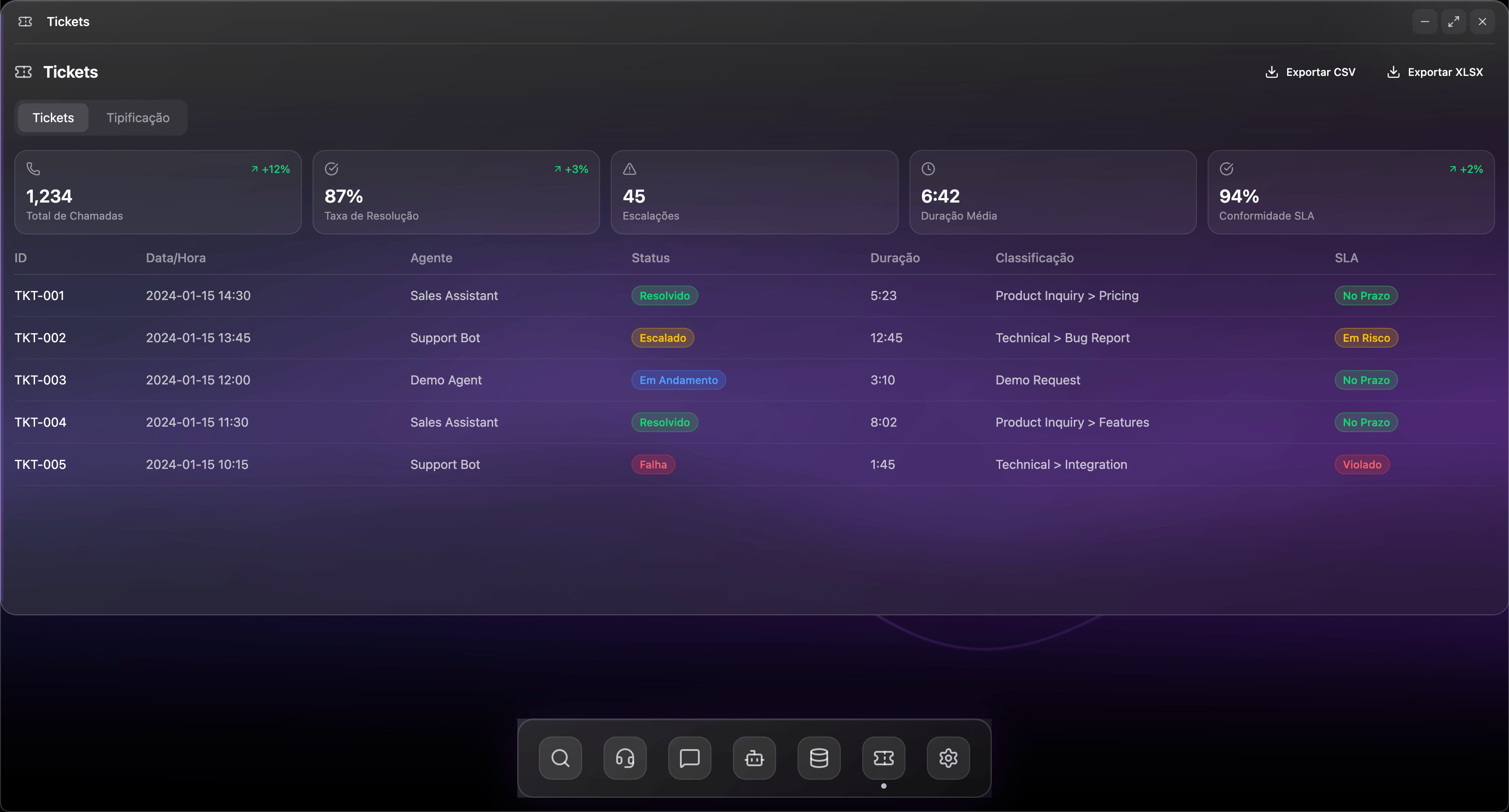Open the search icon in the dock
Image resolution: width=1509 pixels, height=812 pixels.
pos(560,758)
